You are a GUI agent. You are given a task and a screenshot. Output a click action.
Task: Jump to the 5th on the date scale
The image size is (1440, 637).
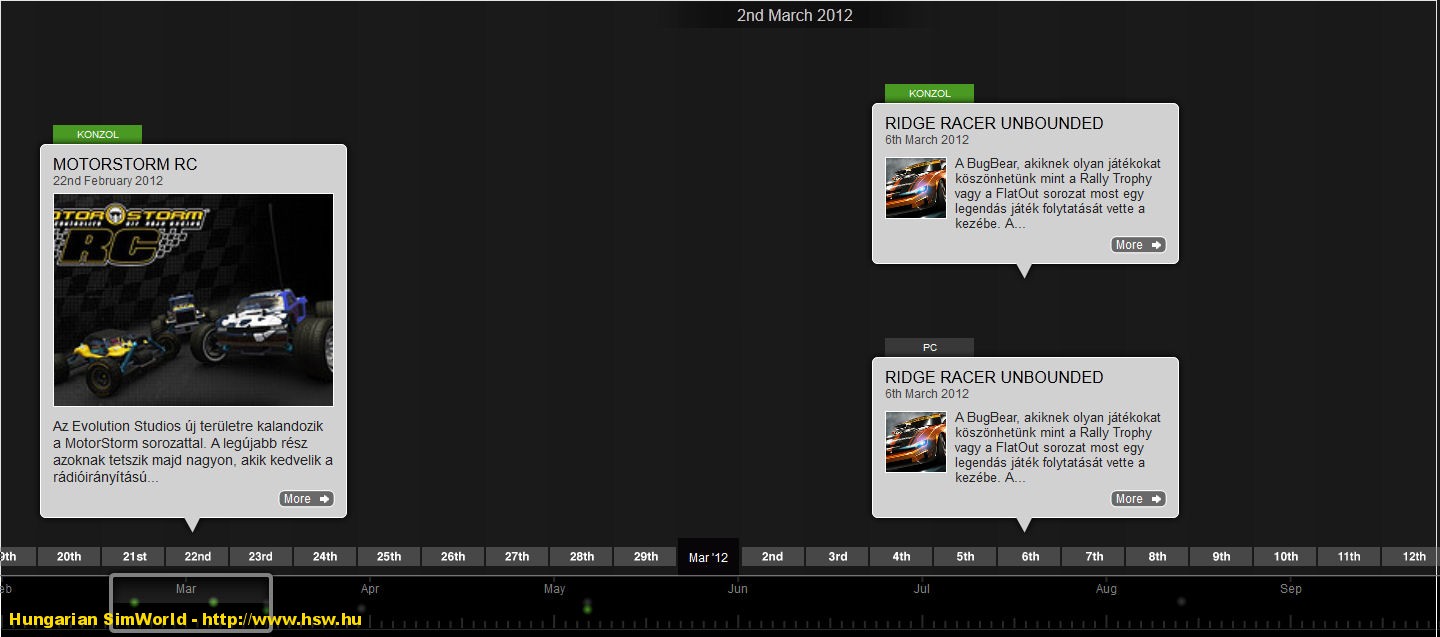(965, 557)
